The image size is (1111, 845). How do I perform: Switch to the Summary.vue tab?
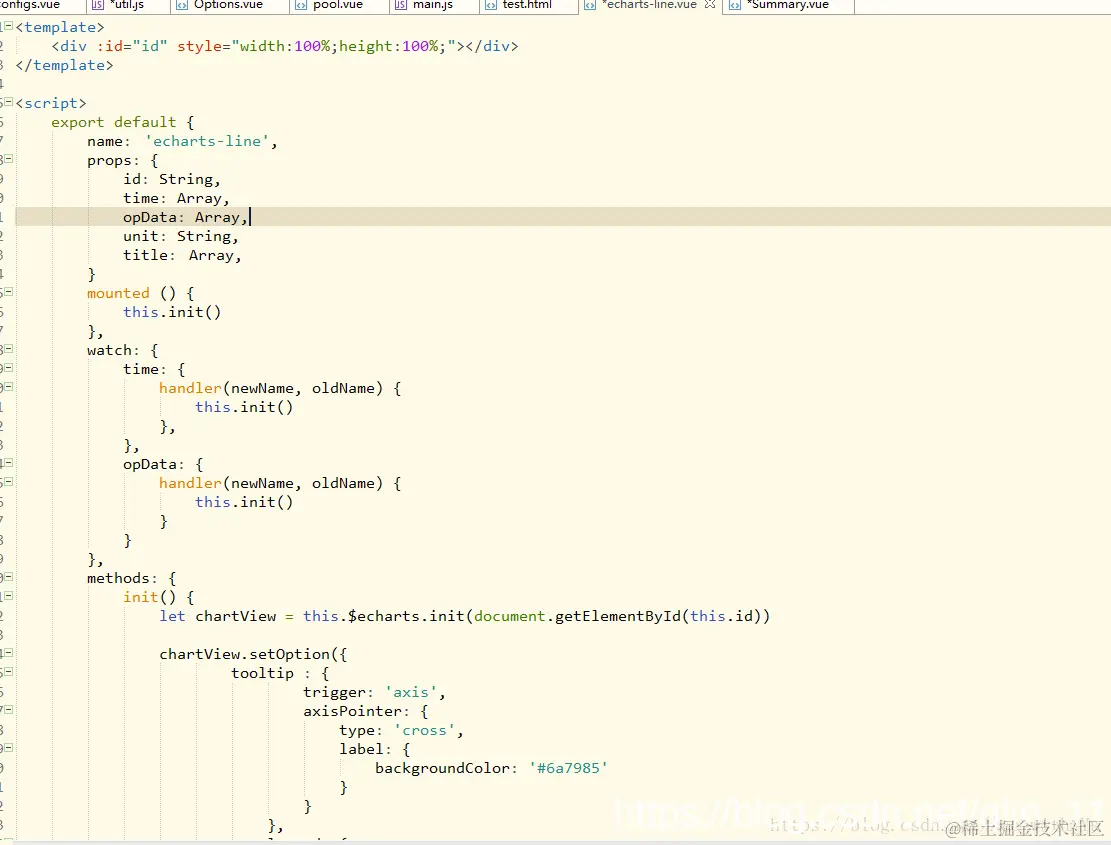click(790, 5)
